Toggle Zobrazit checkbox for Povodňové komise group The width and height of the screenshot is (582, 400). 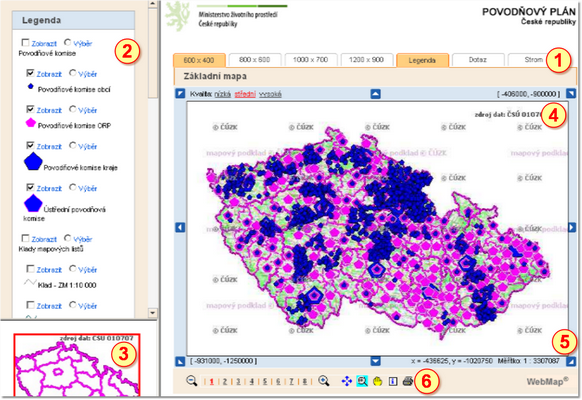click(x=25, y=43)
